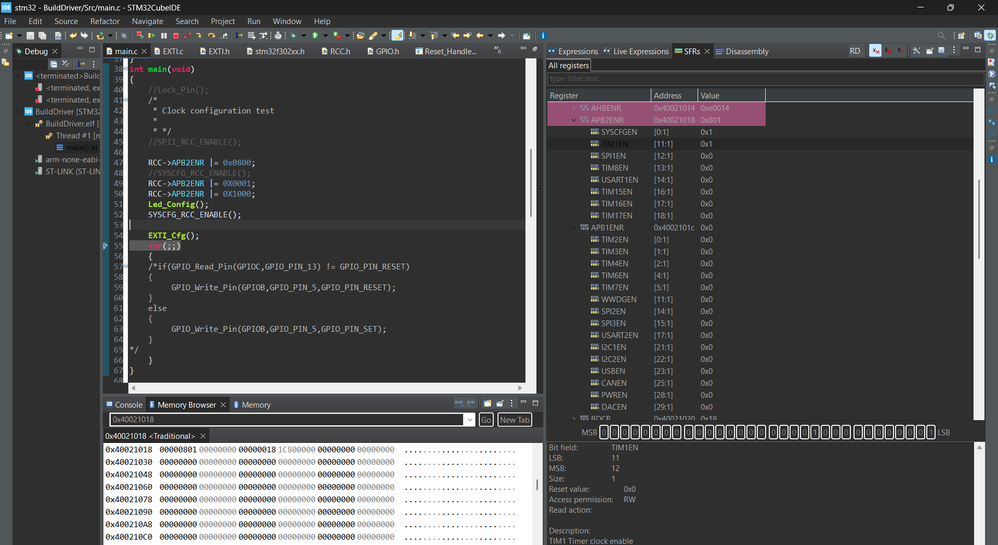Click the RD button in SFRs panel

[x=855, y=51]
